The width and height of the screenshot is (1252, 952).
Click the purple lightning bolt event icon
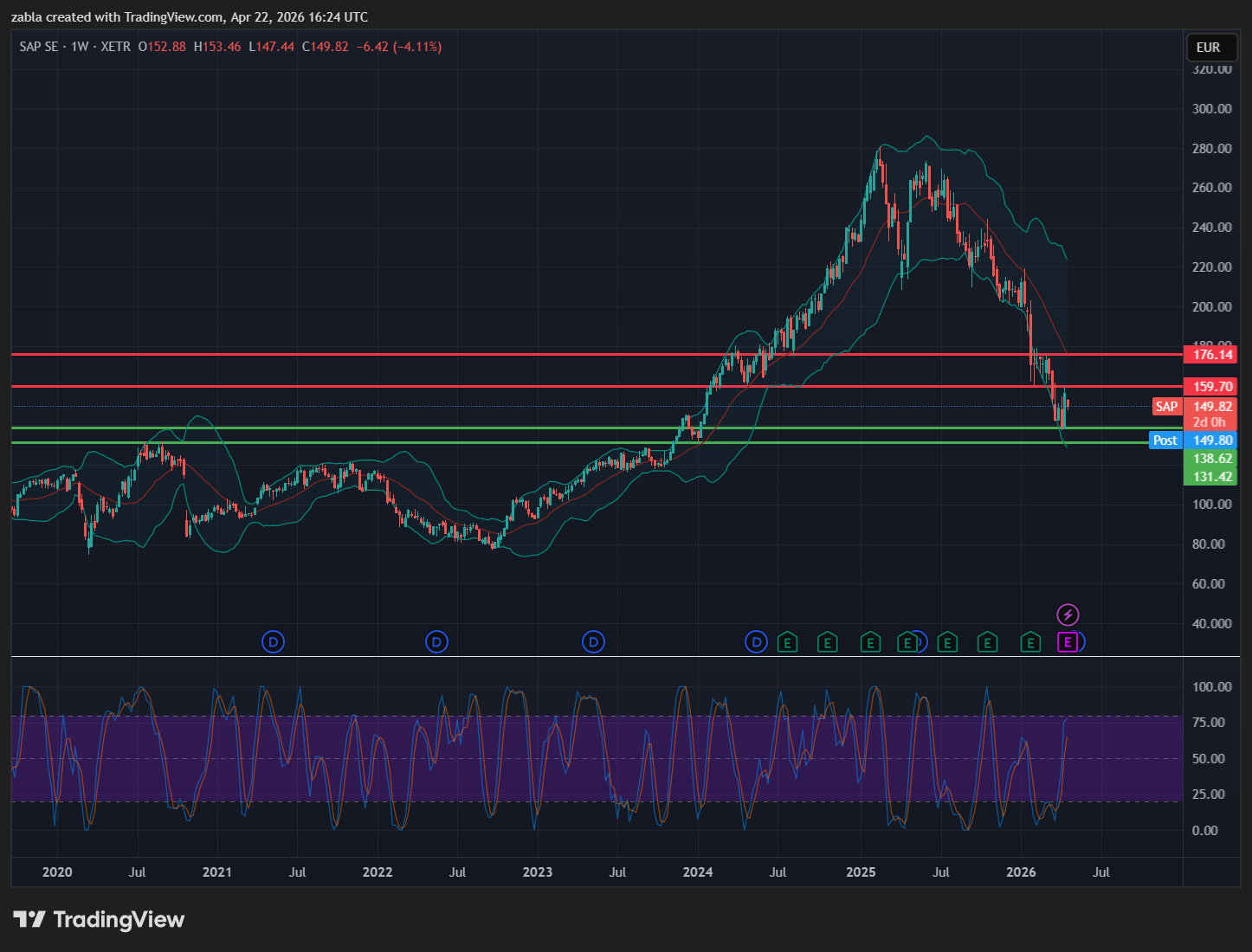(x=1068, y=615)
